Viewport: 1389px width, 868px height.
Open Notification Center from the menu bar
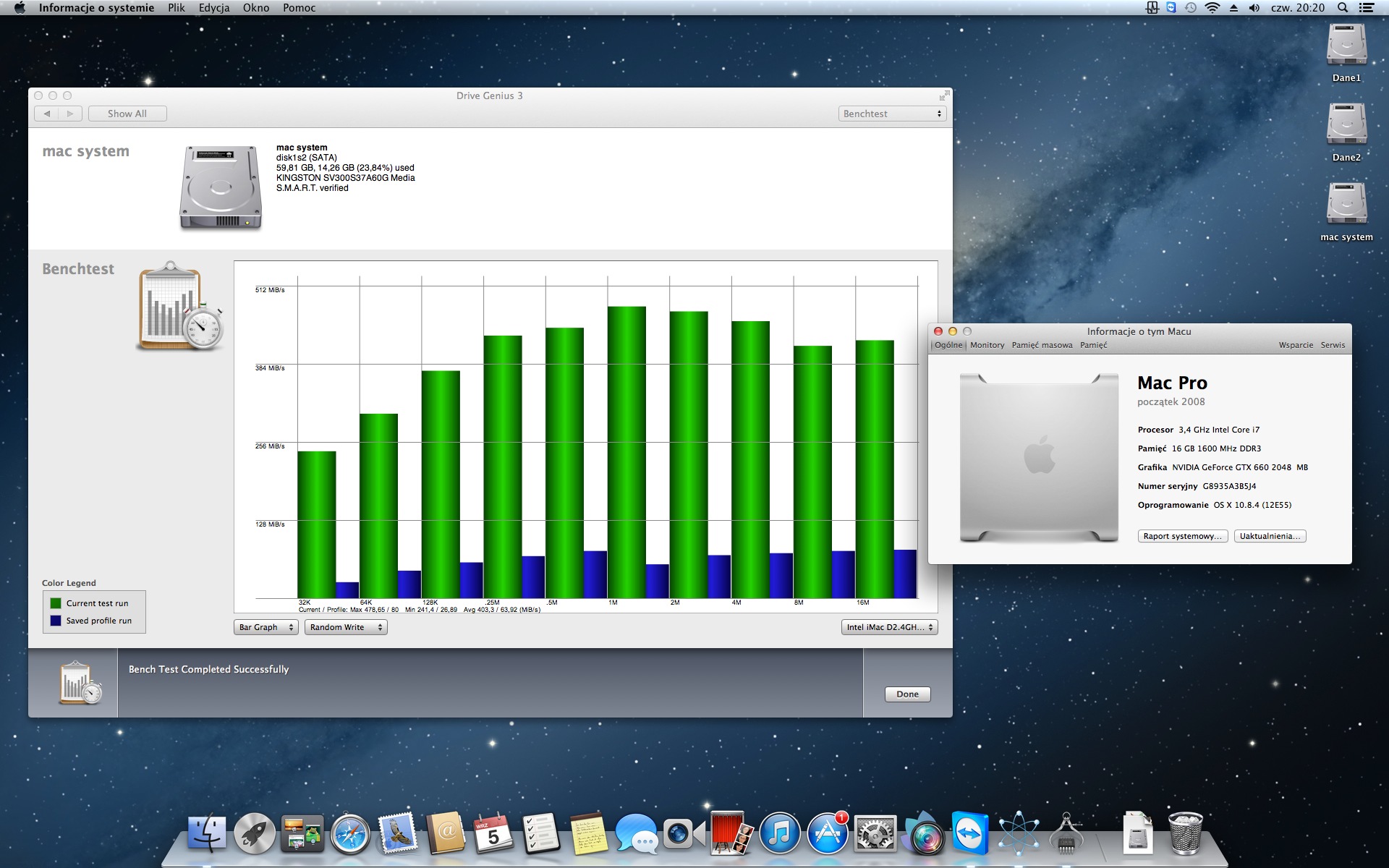coord(1367,8)
